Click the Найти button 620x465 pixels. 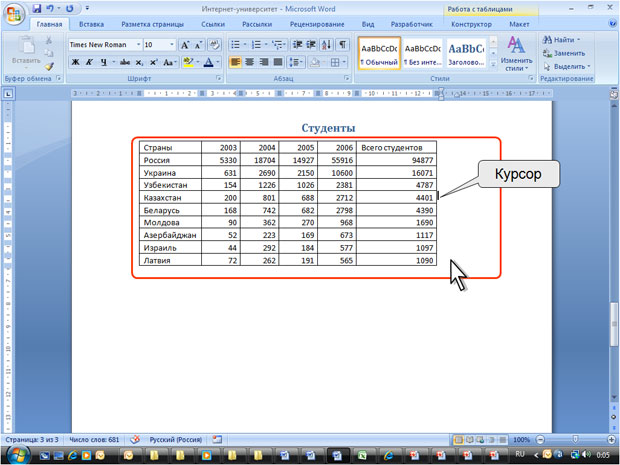coord(562,40)
